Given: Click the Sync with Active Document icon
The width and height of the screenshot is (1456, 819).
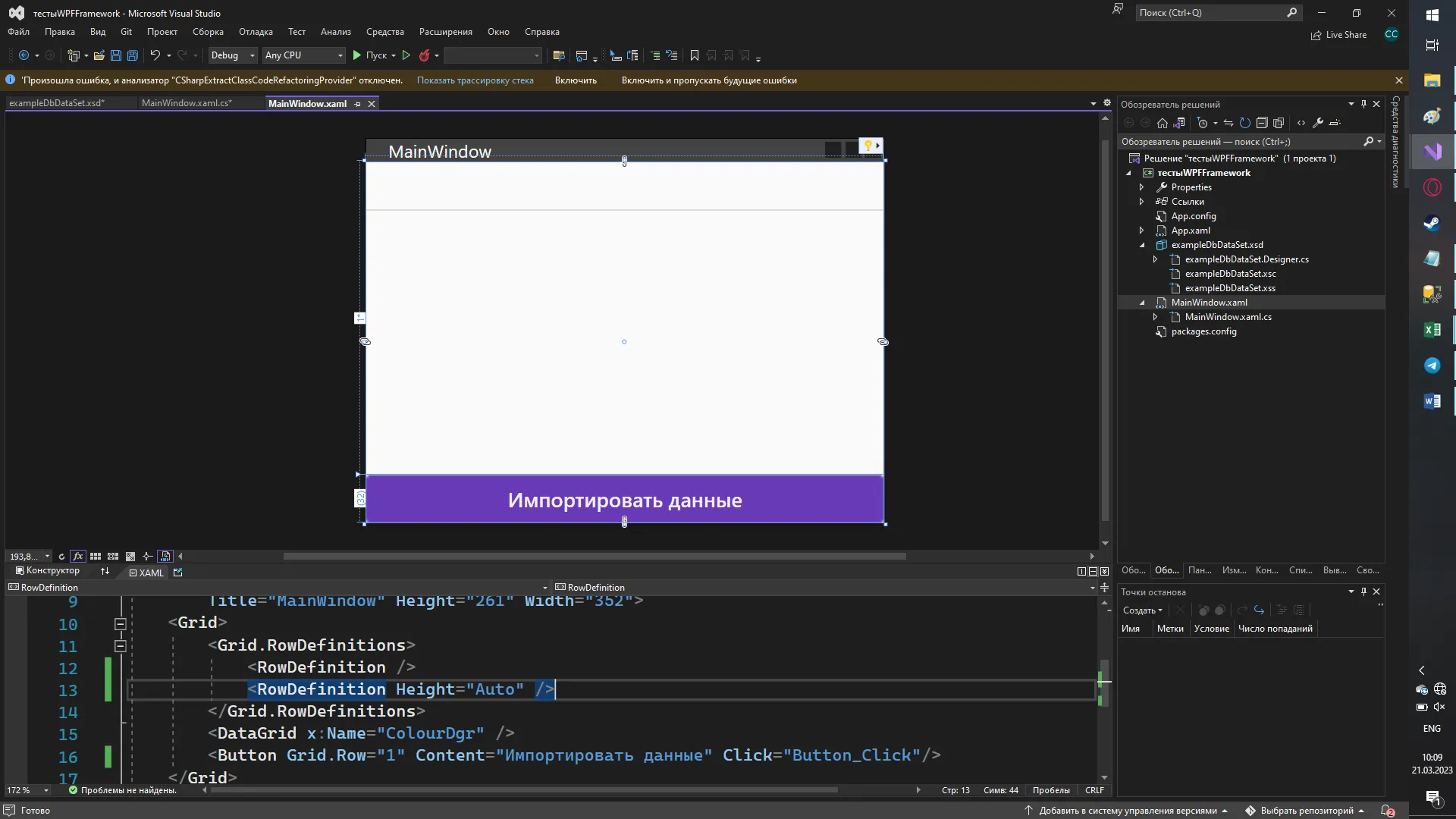Looking at the screenshot, I should click(x=1228, y=123).
